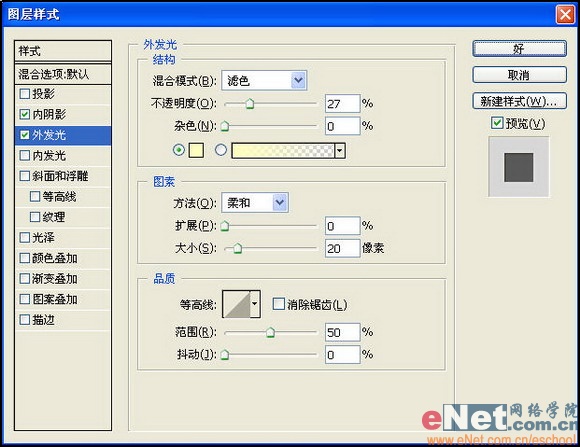
Task: Select the solid color radio button
Action: pos(179,150)
